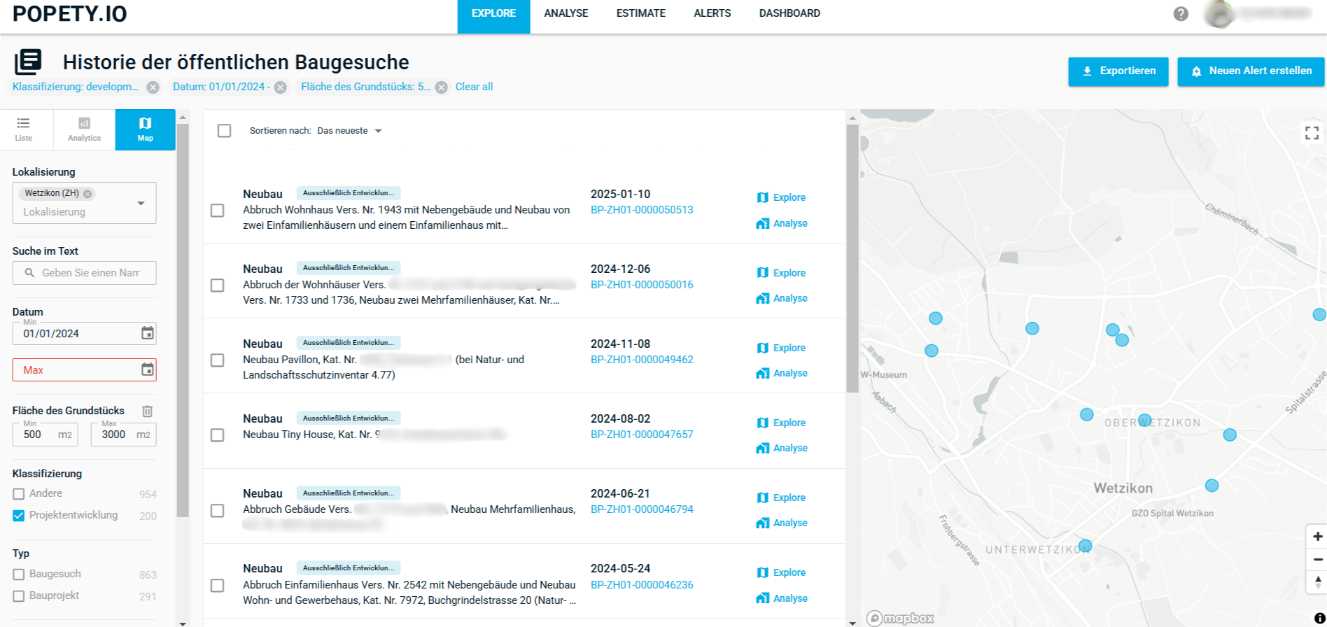
Task: Open fullscreen map mode
Action: 1312,133
